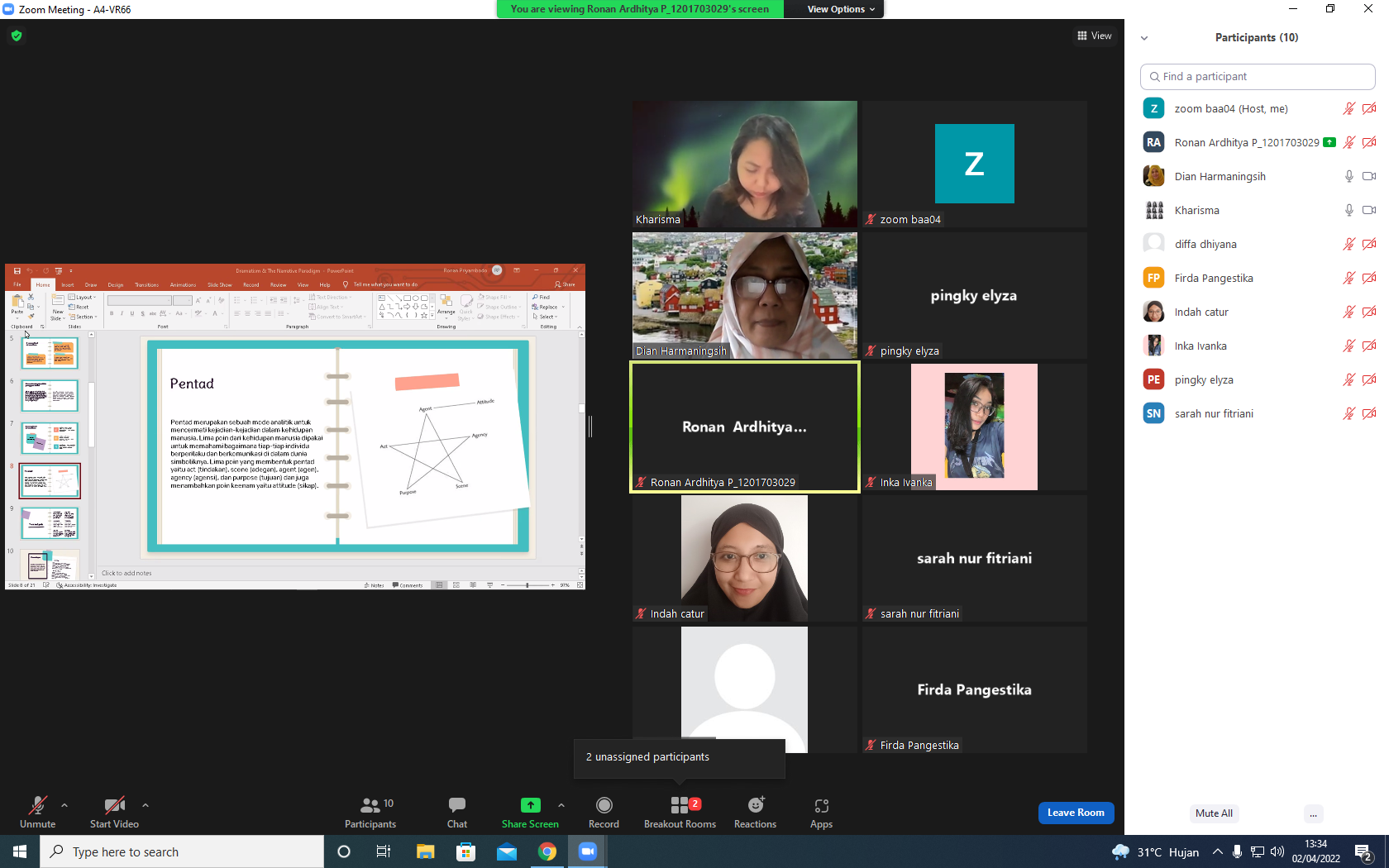
Task: Click the Windows search box
Action: click(x=182, y=851)
